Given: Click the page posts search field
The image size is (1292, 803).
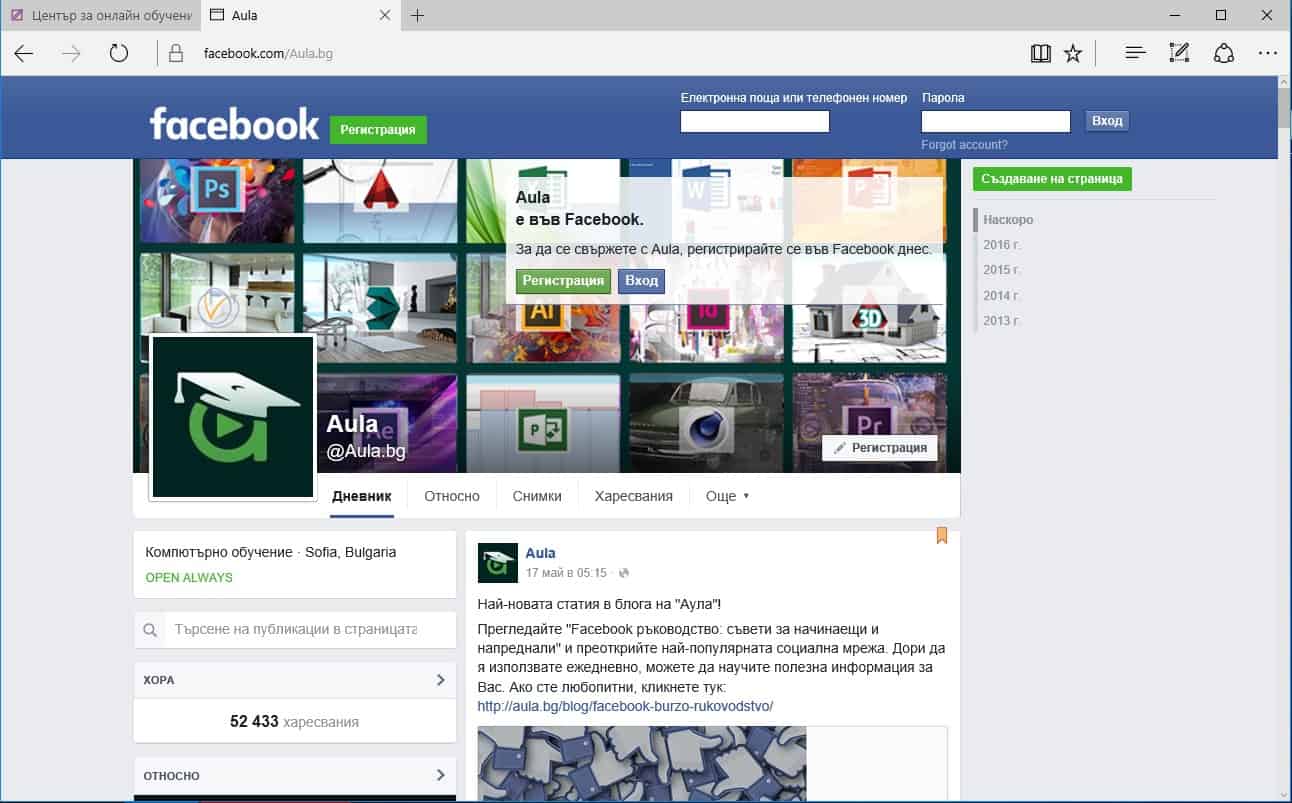Looking at the screenshot, I should coord(295,630).
